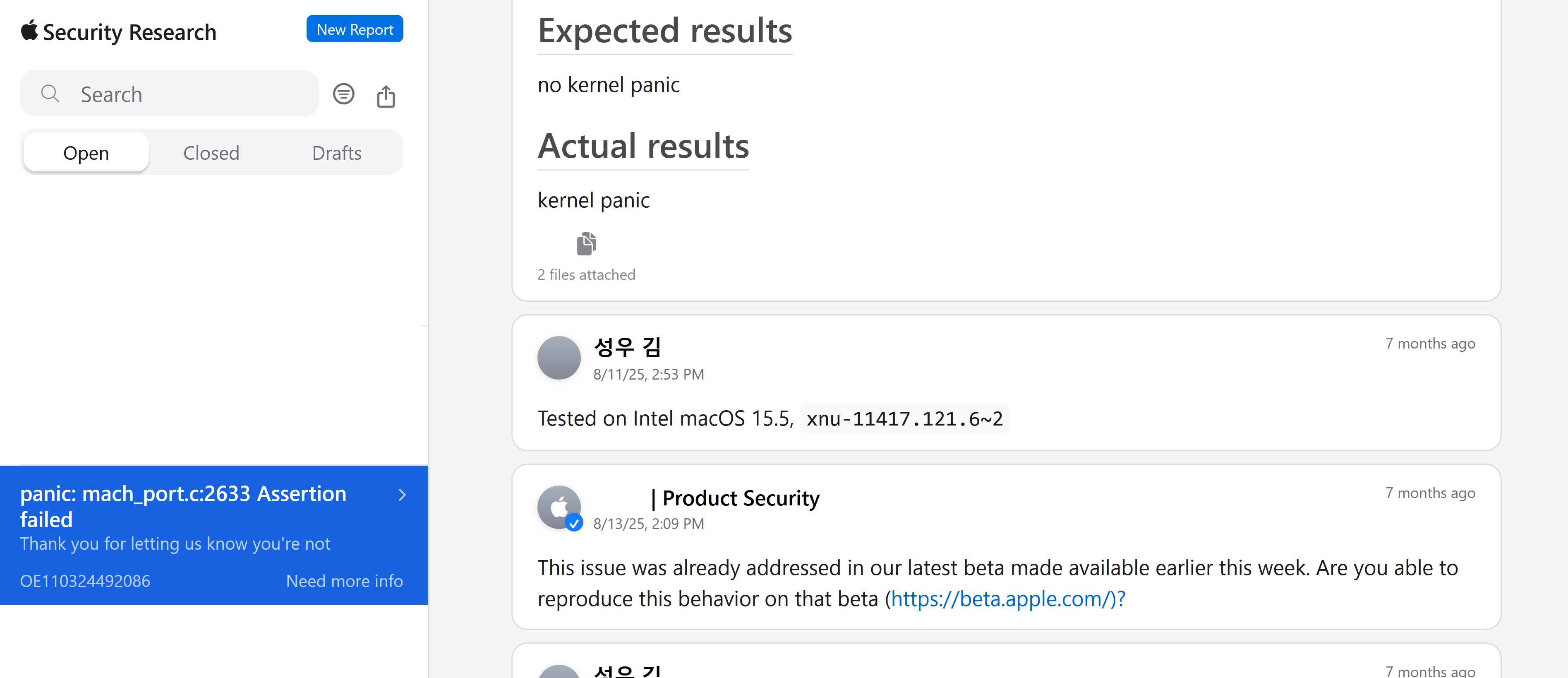This screenshot has width=1568, height=678.
Task: Click the Need more info status label
Action: 344,581
